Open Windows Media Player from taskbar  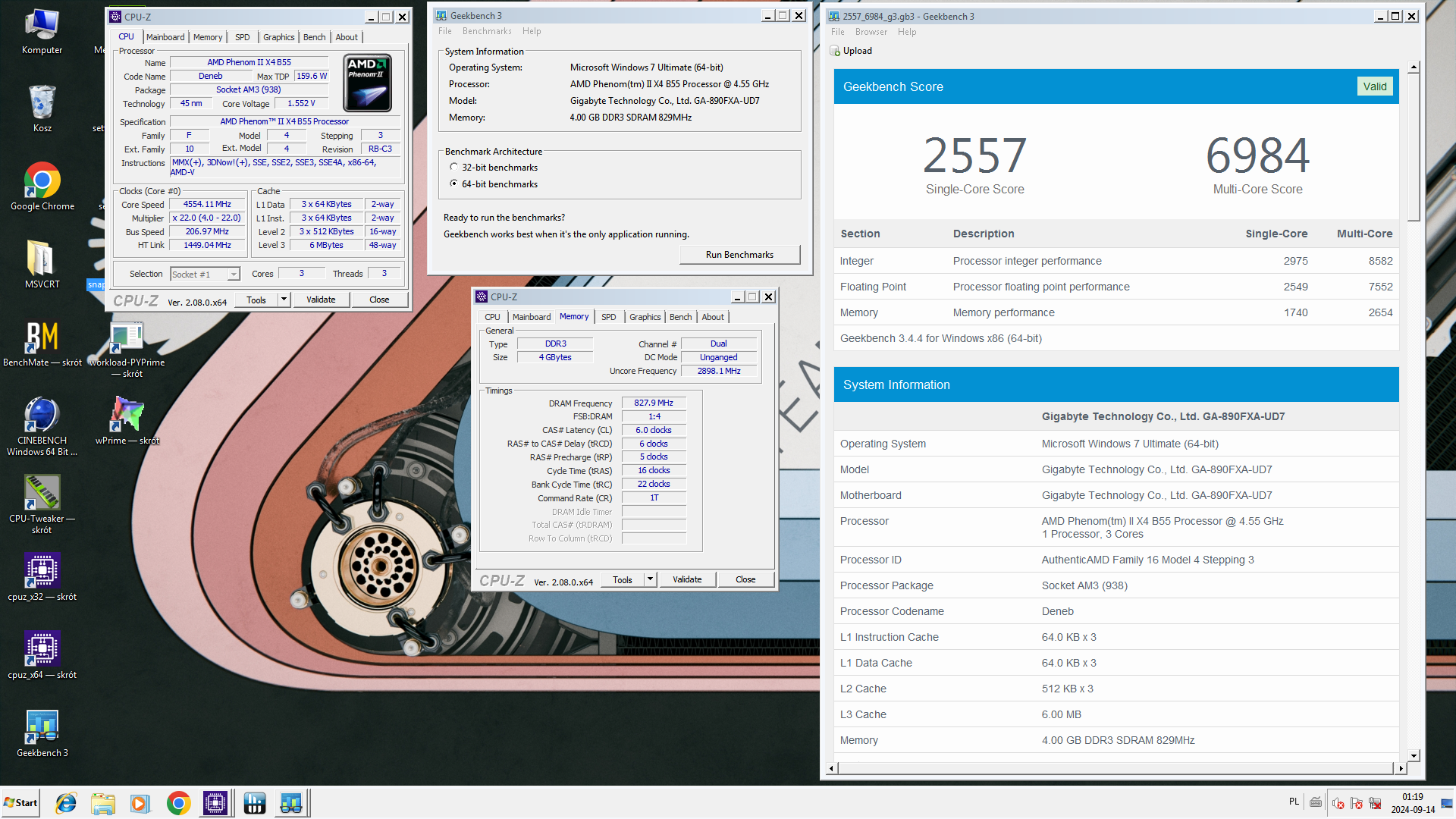pyautogui.click(x=139, y=803)
